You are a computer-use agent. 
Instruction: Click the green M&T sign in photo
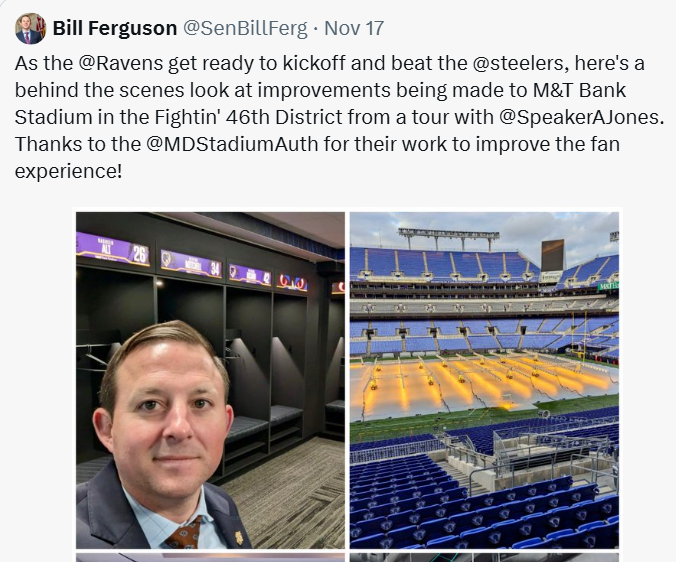(x=608, y=285)
